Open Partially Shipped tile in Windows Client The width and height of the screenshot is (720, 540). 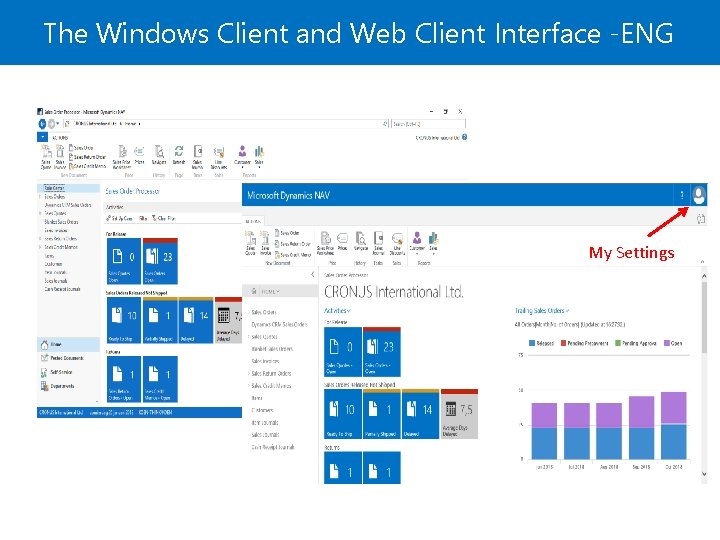tap(160, 320)
